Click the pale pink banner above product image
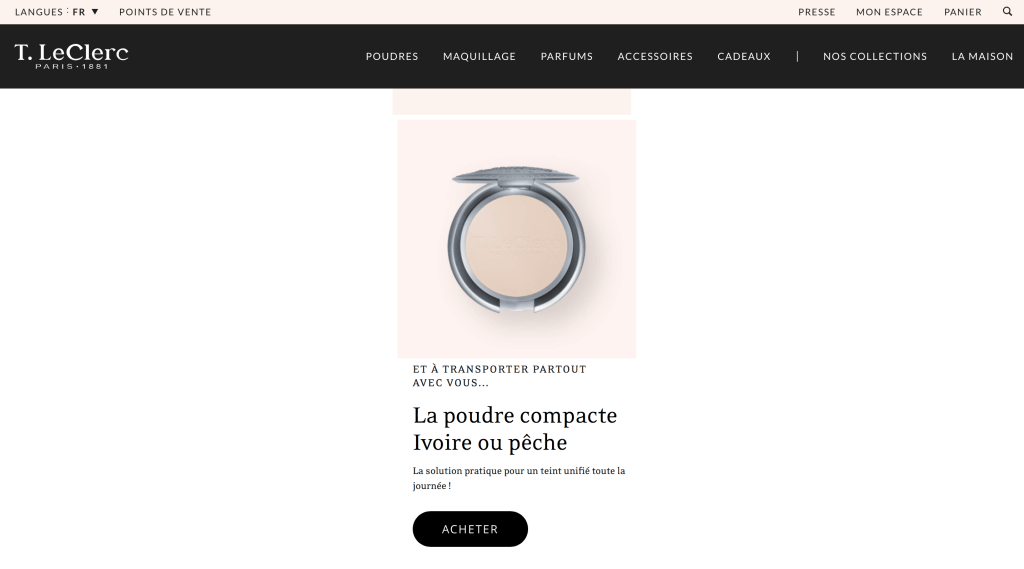 (x=511, y=102)
